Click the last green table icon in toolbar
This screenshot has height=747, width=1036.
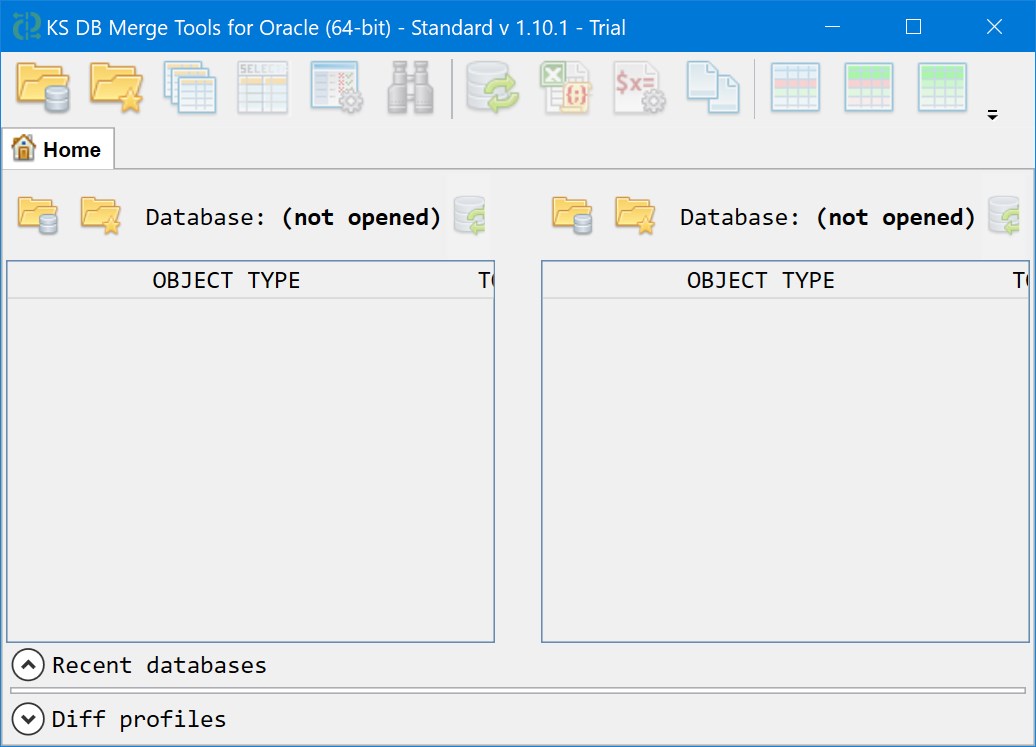point(942,88)
